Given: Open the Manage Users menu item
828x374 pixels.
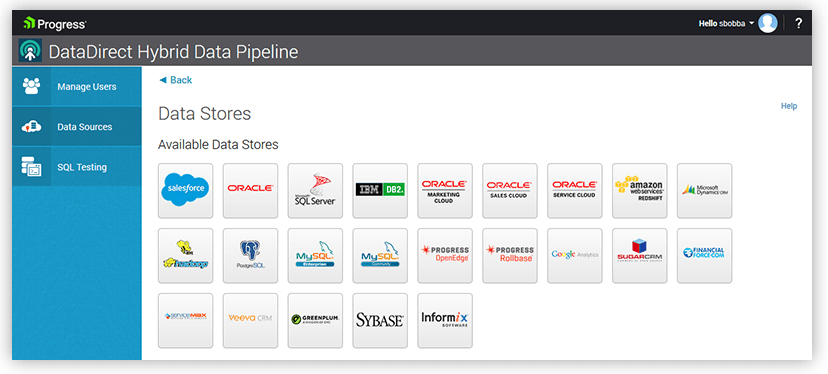Looking at the screenshot, I should pos(77,87).
